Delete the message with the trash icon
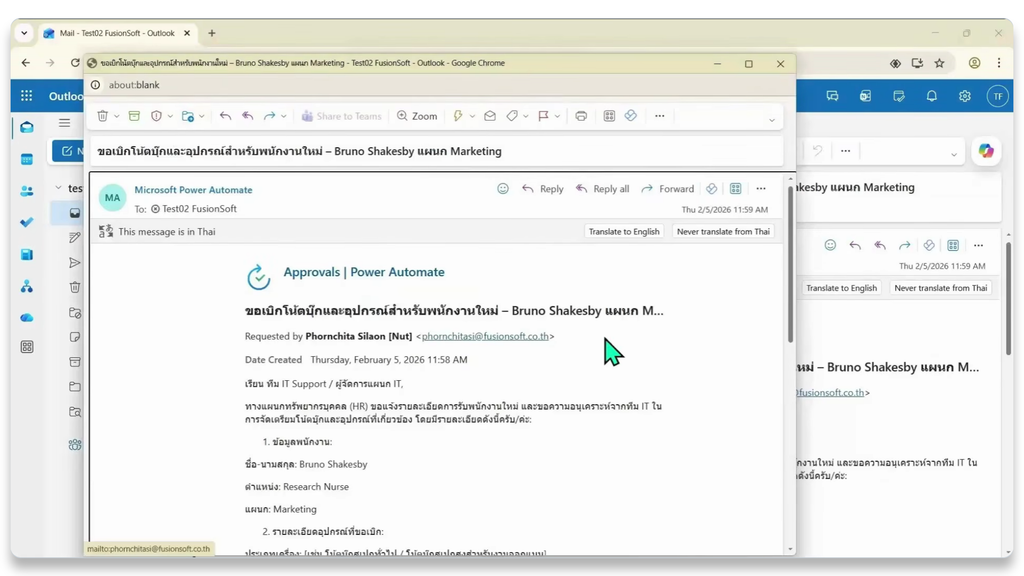Screen dimensions: 1024x576 click(103, 116)
